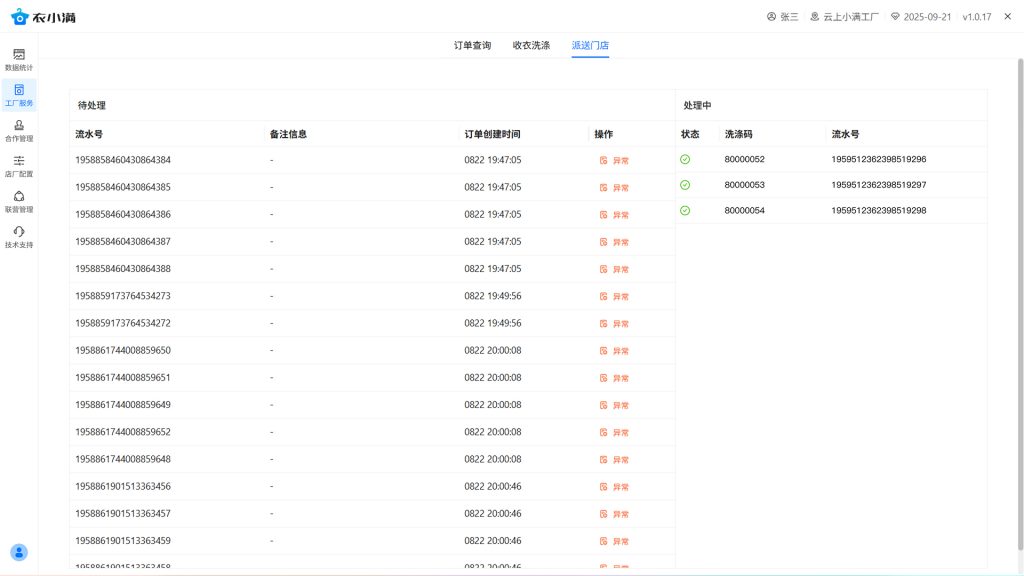1024x576 pixels.
Task: Click the 衣小满 logo icon
Action: tap(19, 17)
